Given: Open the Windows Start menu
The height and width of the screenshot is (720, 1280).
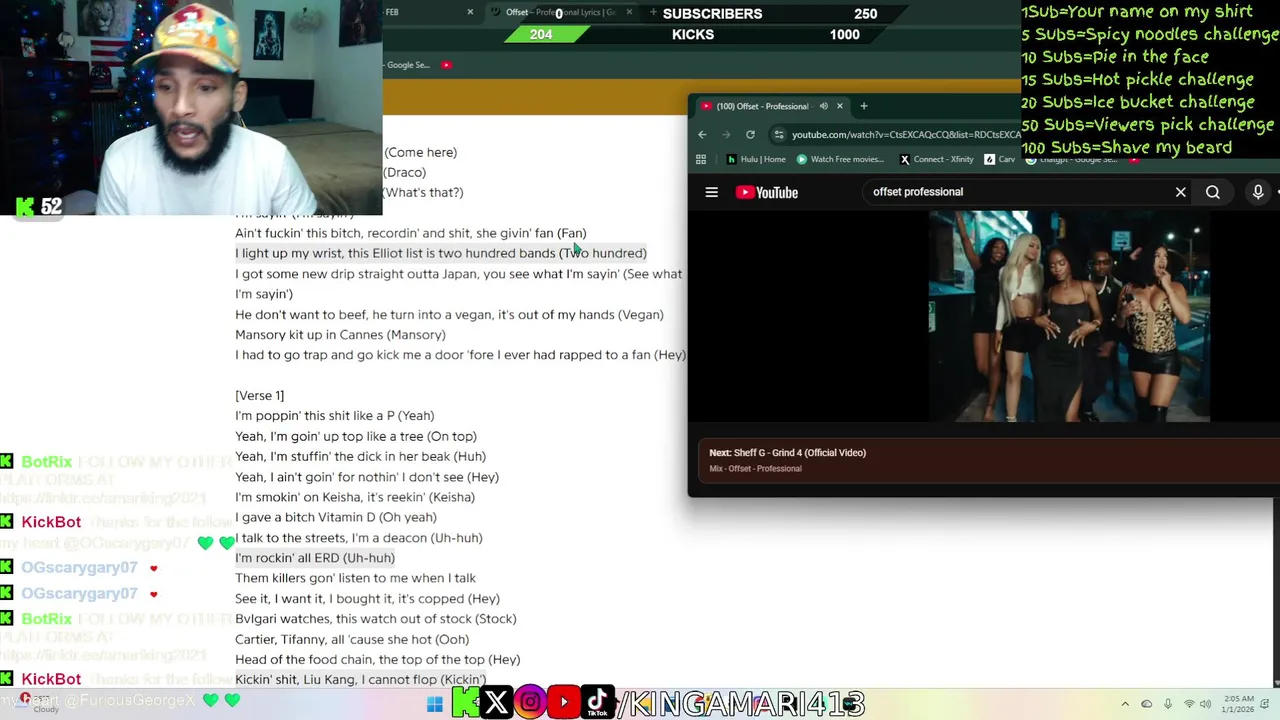Looking at the screenshot, I should [434, 704].
